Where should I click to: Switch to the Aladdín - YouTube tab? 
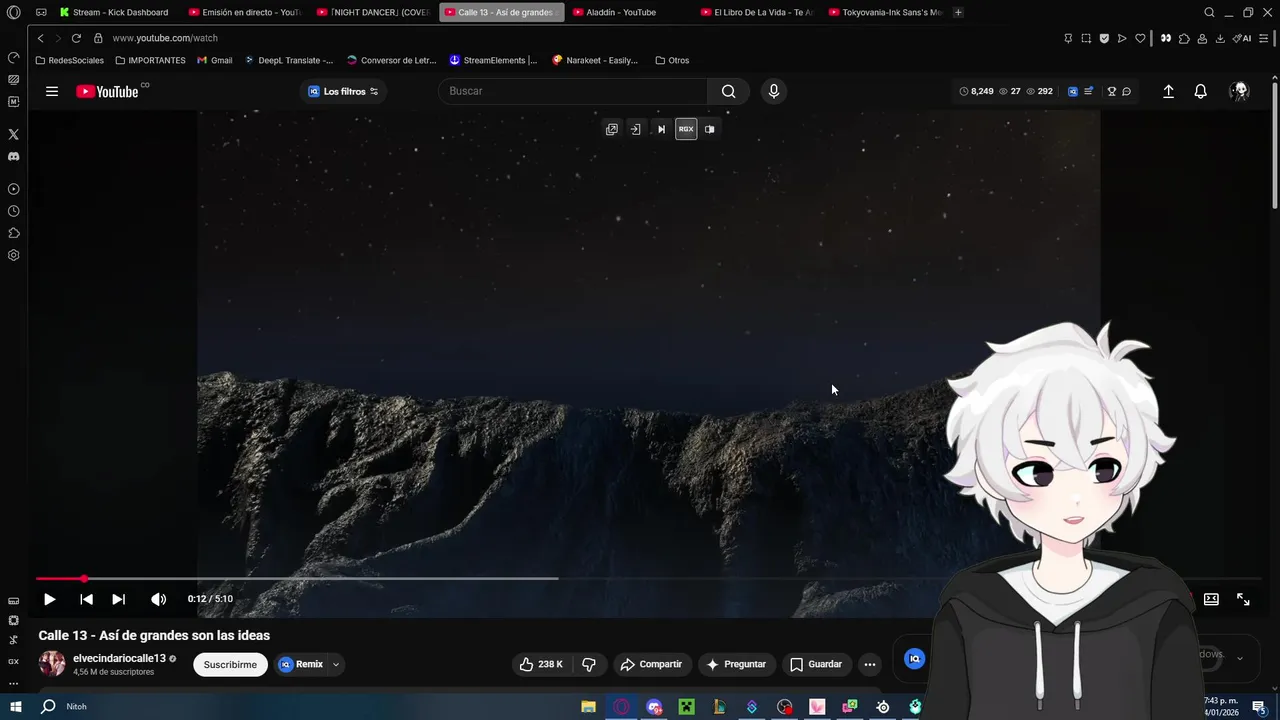pyautogui.click(x=630, y=12)
